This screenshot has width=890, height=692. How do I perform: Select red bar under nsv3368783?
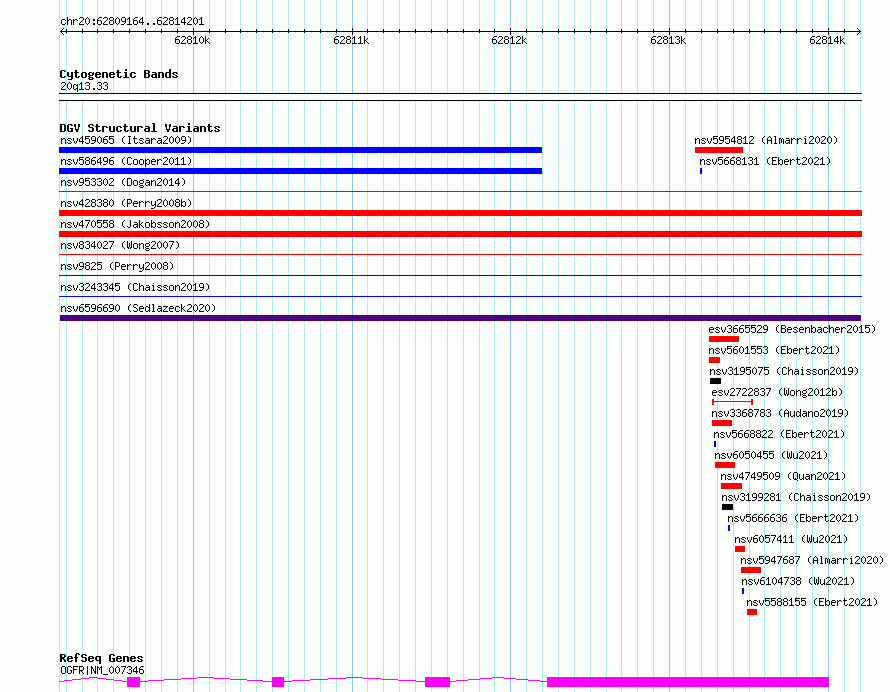pyautogui.click(x=722, y=423)
